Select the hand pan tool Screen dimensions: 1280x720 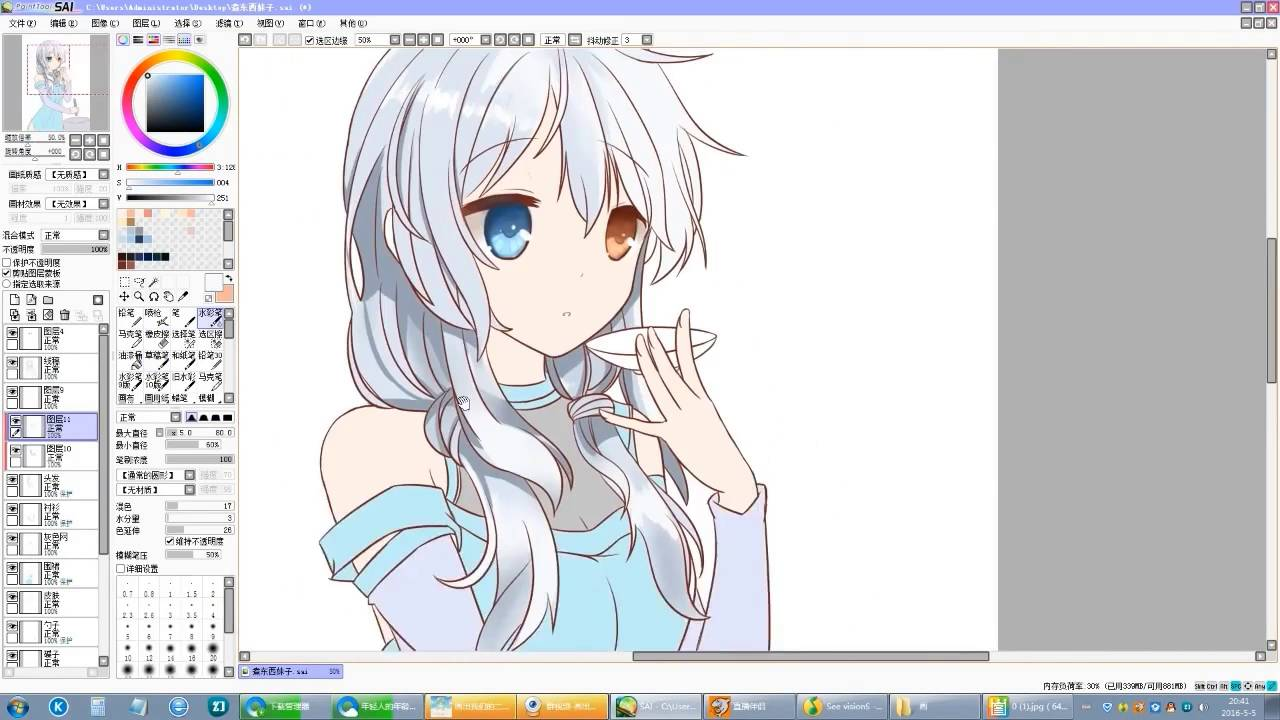(168, 297)
